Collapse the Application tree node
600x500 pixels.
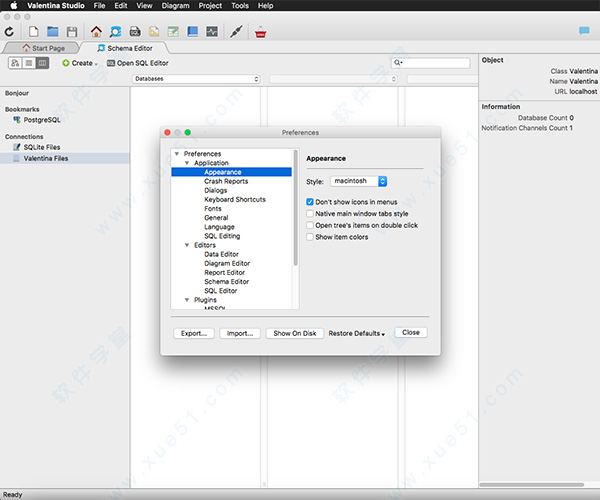click(187, 163)
